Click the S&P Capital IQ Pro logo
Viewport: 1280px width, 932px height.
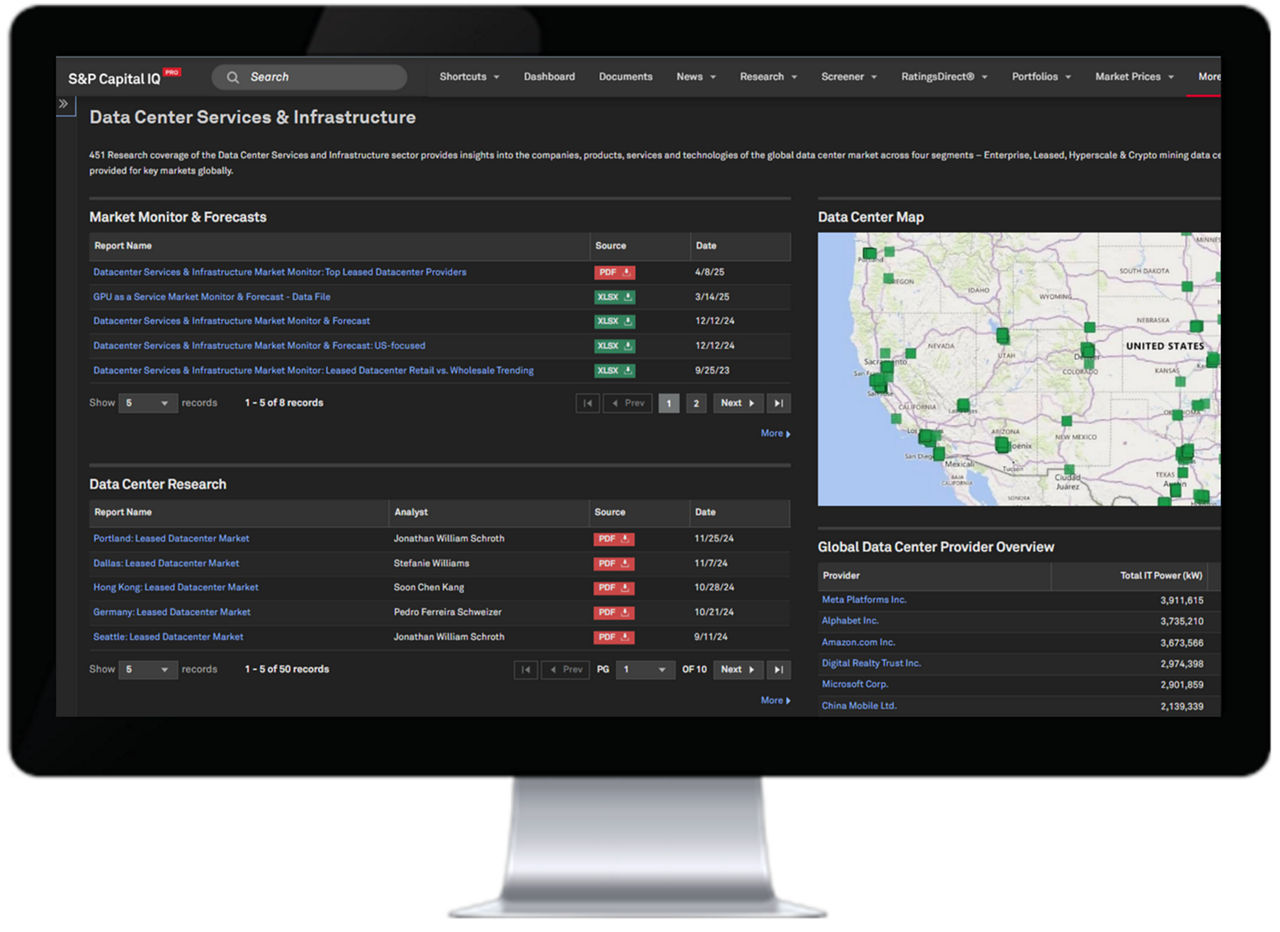[x=124, y=77]
